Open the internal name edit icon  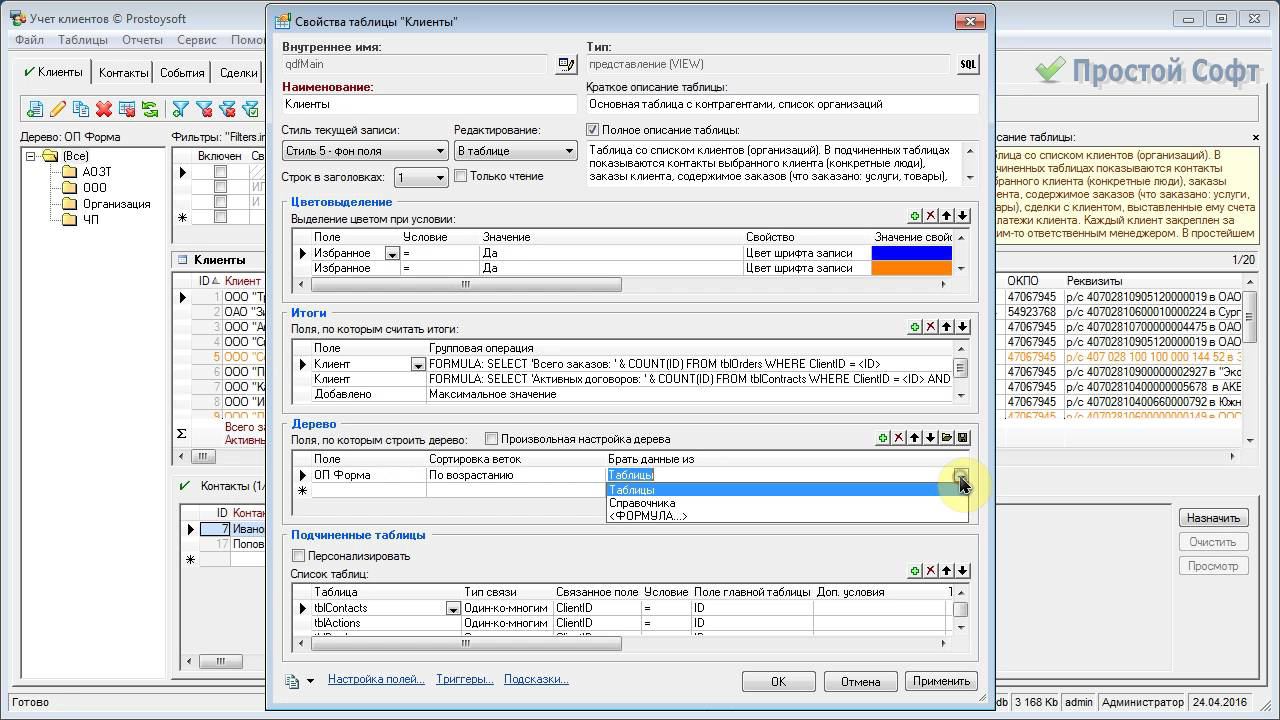pyautogui.click(x=567, y=64)
